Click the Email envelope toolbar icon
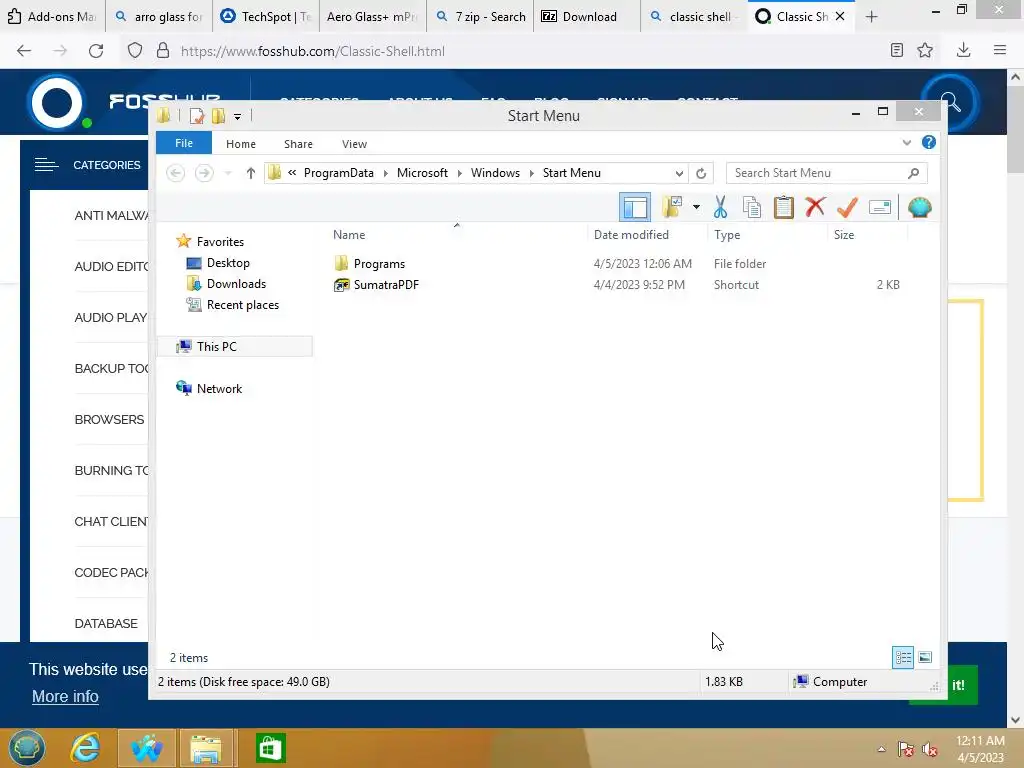The height and width of the screenshot is (768, 1024). [x=880, y=208]
